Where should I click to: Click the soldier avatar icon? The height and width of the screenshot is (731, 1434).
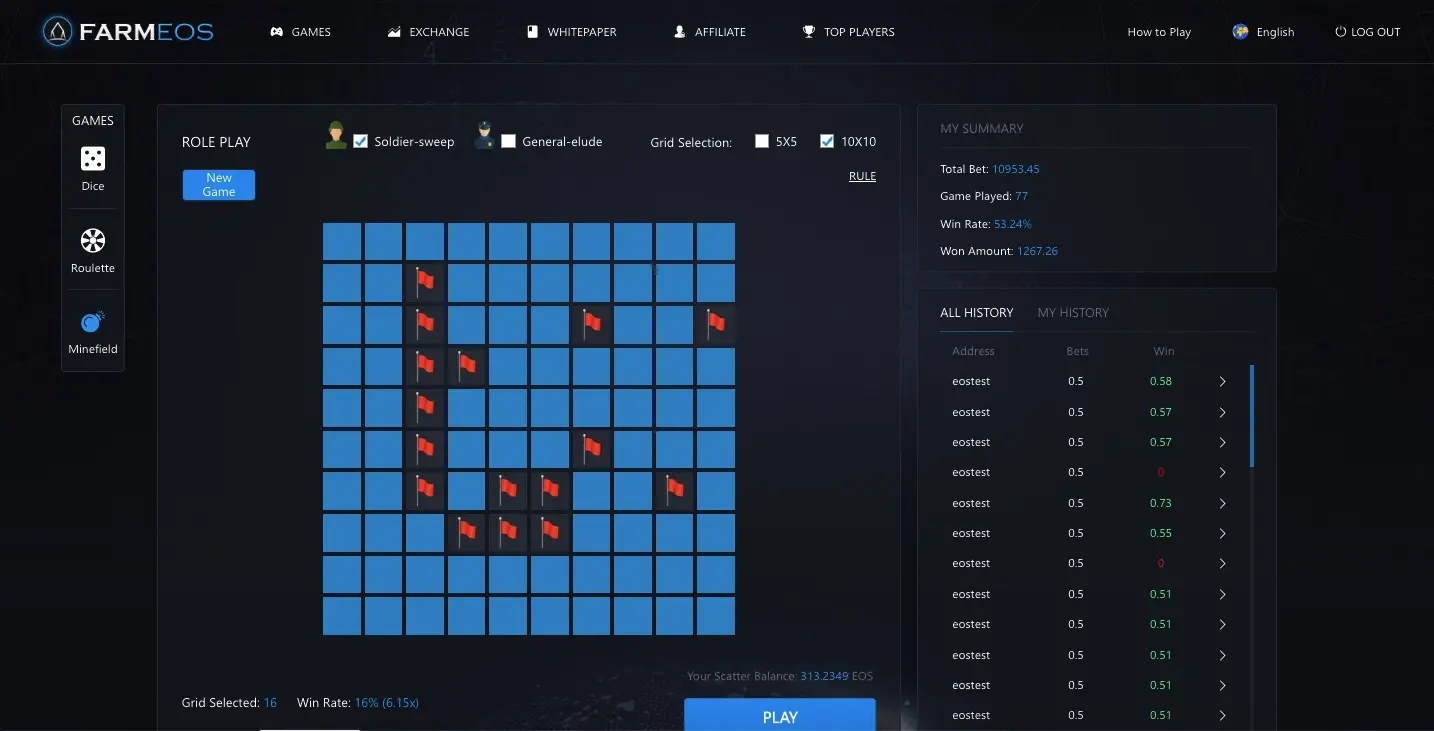click(336, 136)
